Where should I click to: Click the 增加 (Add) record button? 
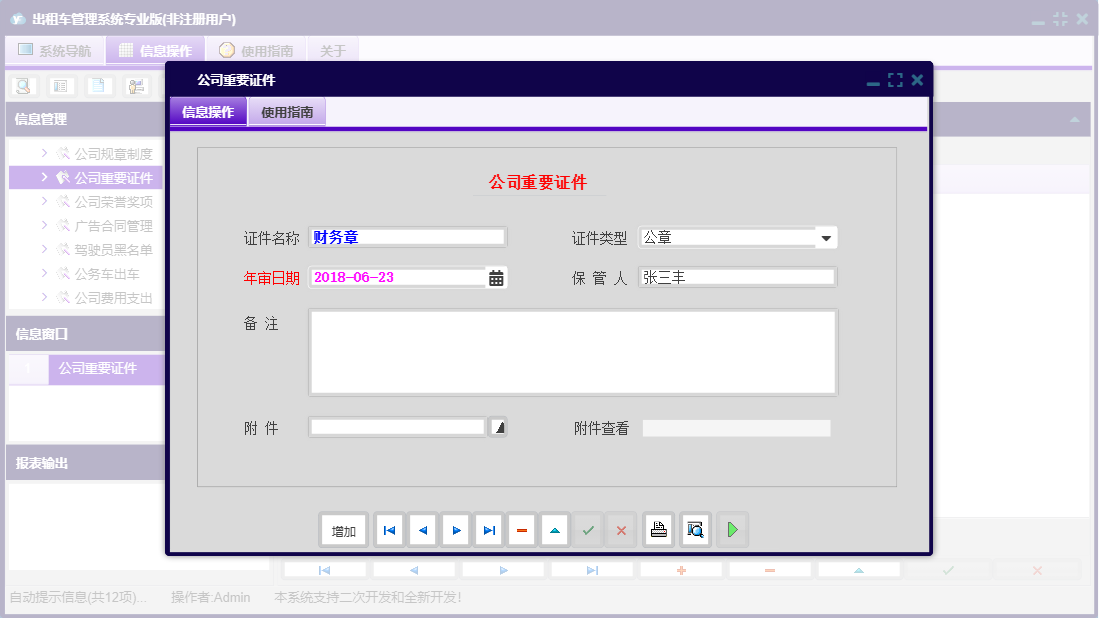point(343,529)
